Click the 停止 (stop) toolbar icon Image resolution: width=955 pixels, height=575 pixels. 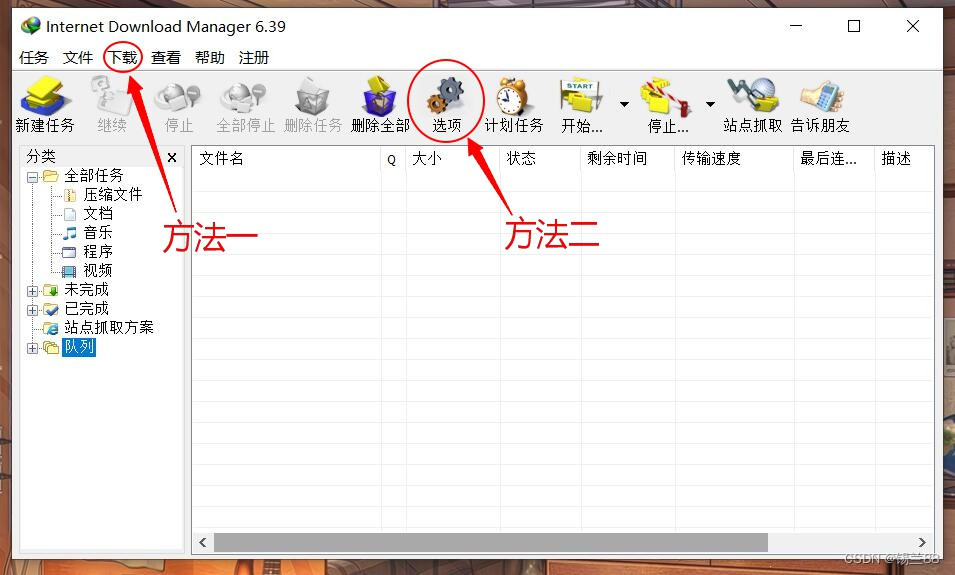178,97
